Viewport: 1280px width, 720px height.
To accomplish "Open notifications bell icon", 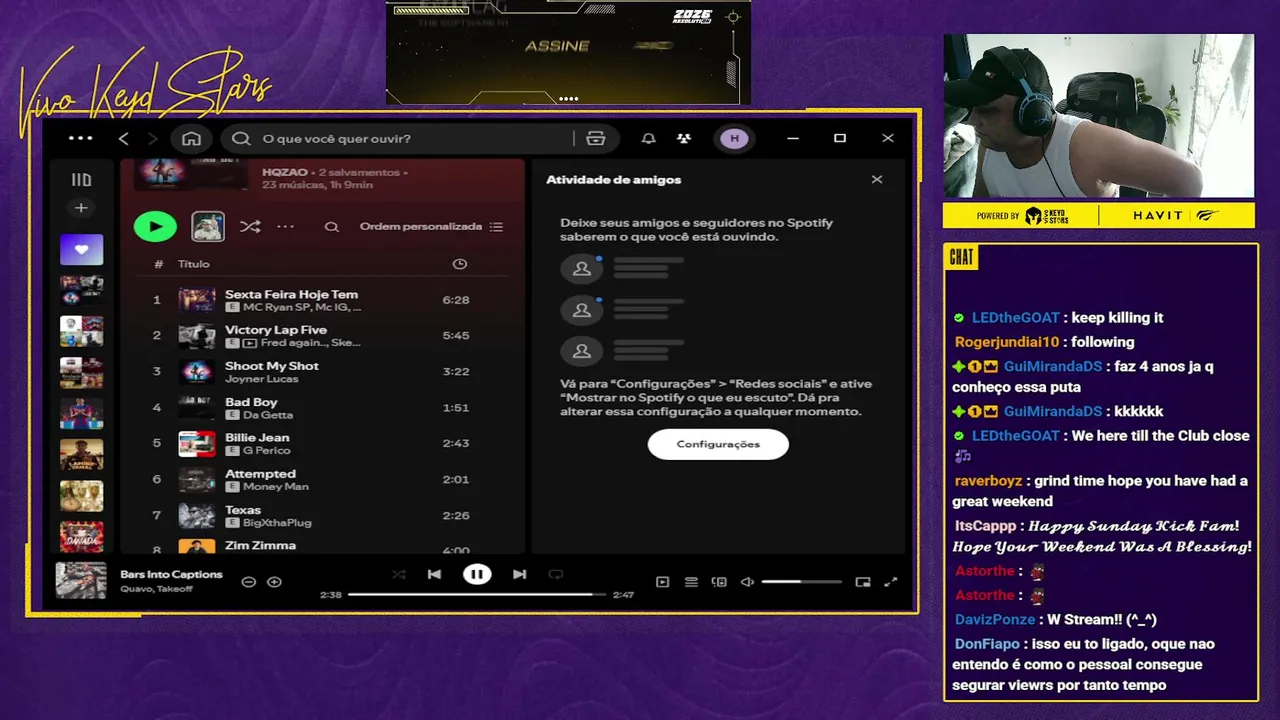I will [x=648, y=138].
